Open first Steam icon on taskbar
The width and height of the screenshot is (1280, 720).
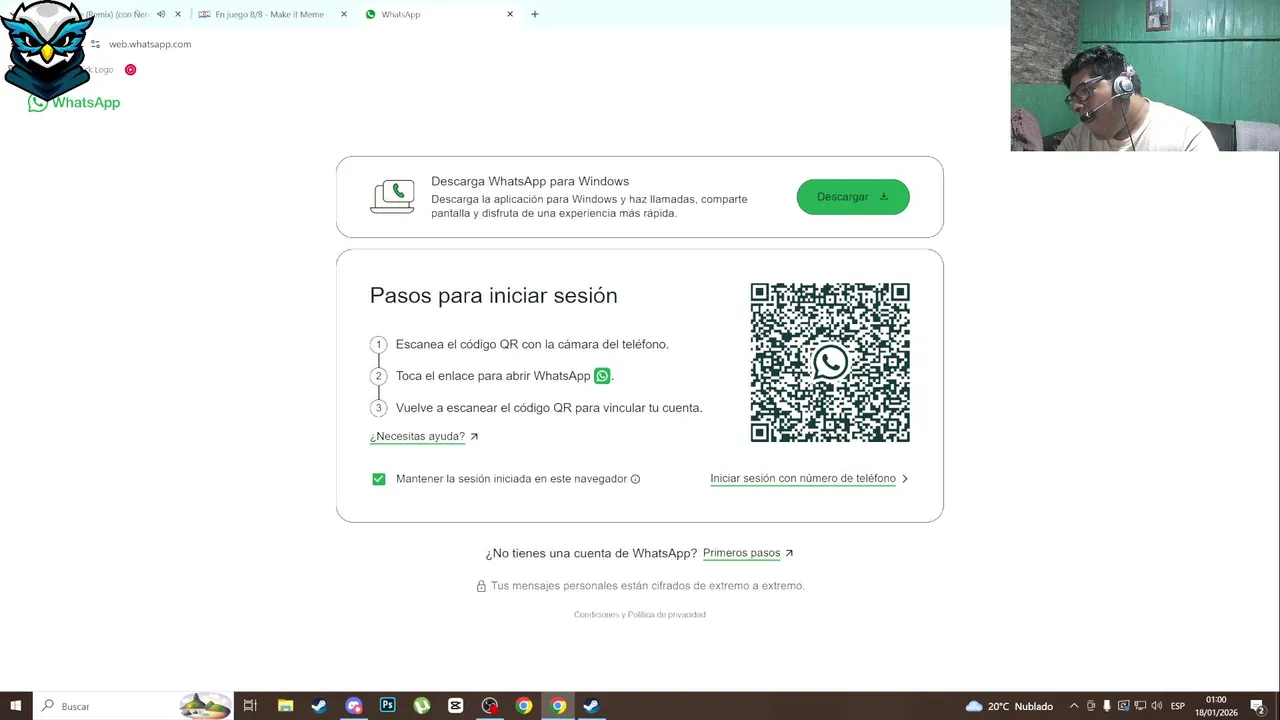[319, 706]
